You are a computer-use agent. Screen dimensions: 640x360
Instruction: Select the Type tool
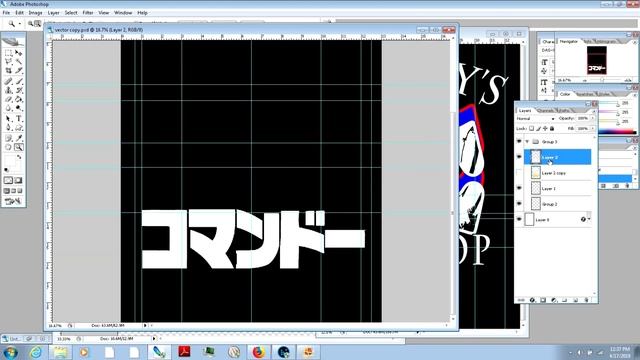(x=18, y=119)
